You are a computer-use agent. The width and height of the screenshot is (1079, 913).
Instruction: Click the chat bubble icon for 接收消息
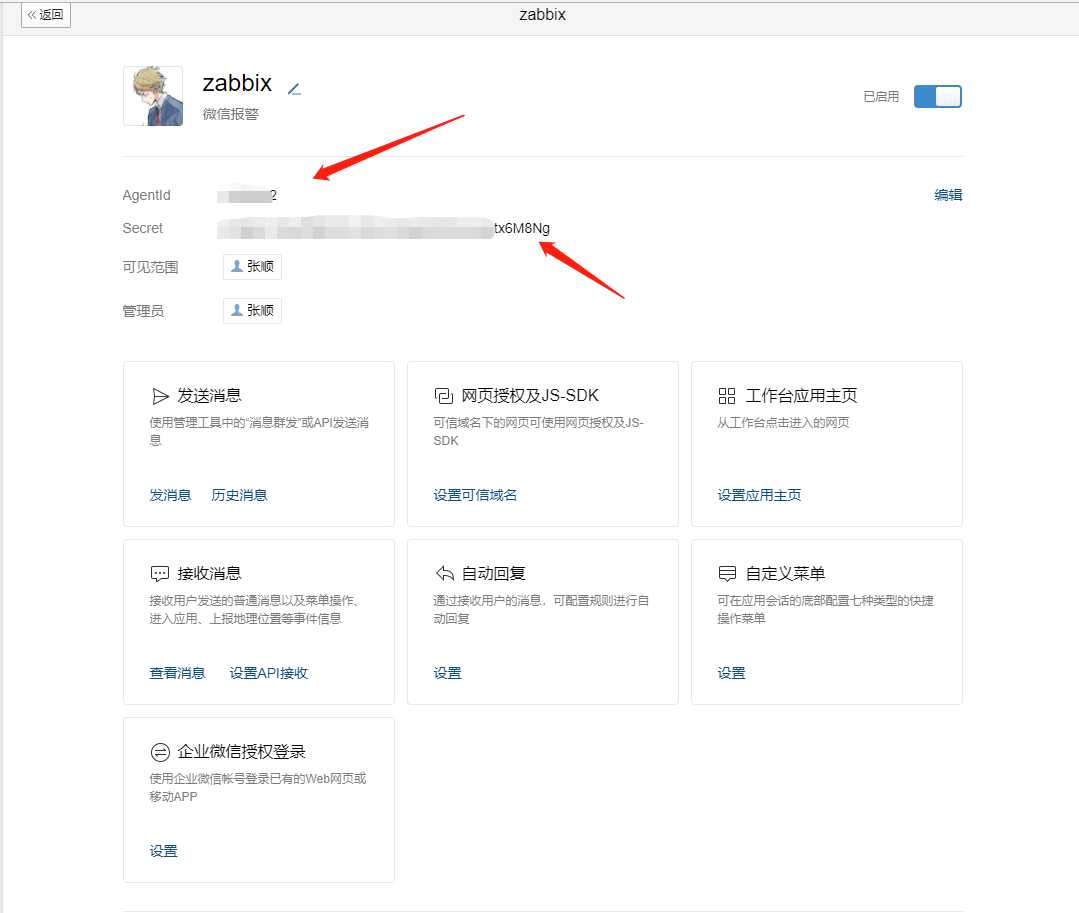pos(160,574)
